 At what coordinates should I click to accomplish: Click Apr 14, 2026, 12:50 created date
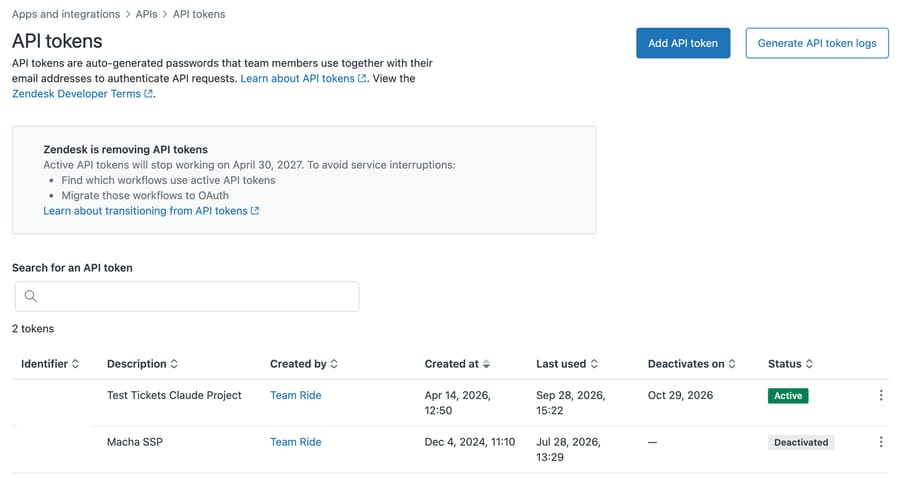457,403
